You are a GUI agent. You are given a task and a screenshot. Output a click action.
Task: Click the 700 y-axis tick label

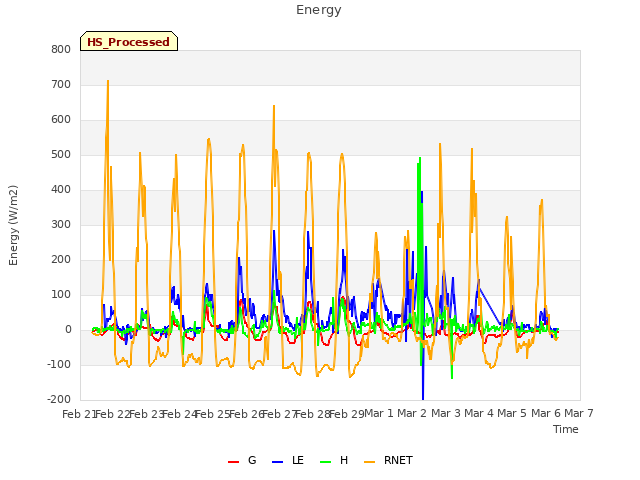[x=61, y=84]
